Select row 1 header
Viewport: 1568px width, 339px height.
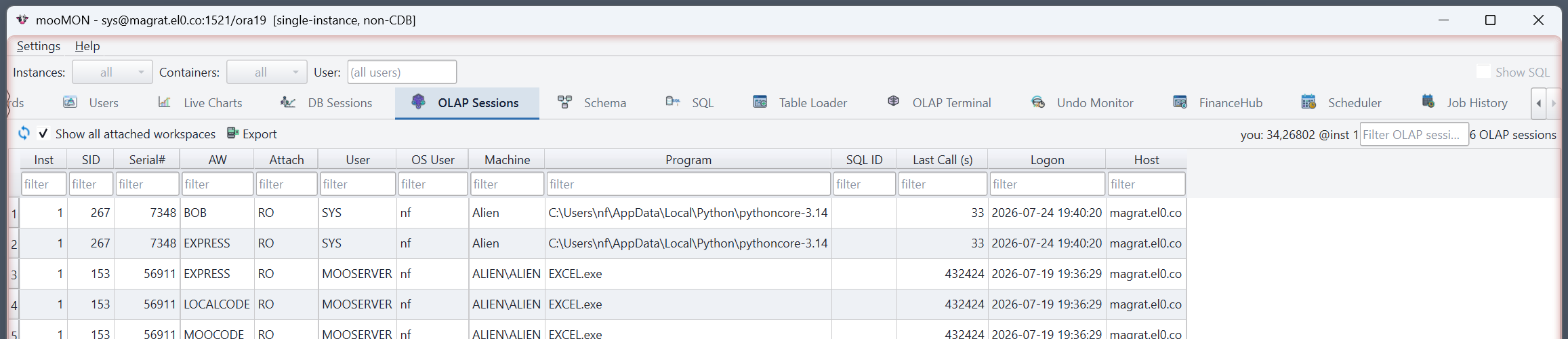point(14,214)
